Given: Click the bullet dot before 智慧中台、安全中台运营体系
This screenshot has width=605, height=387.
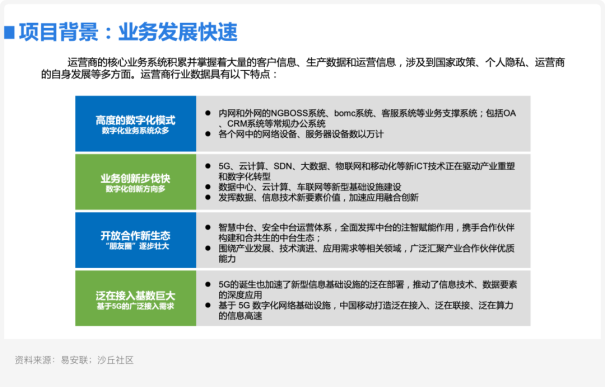Looking at the screenshot, I should tap(208, 227).
